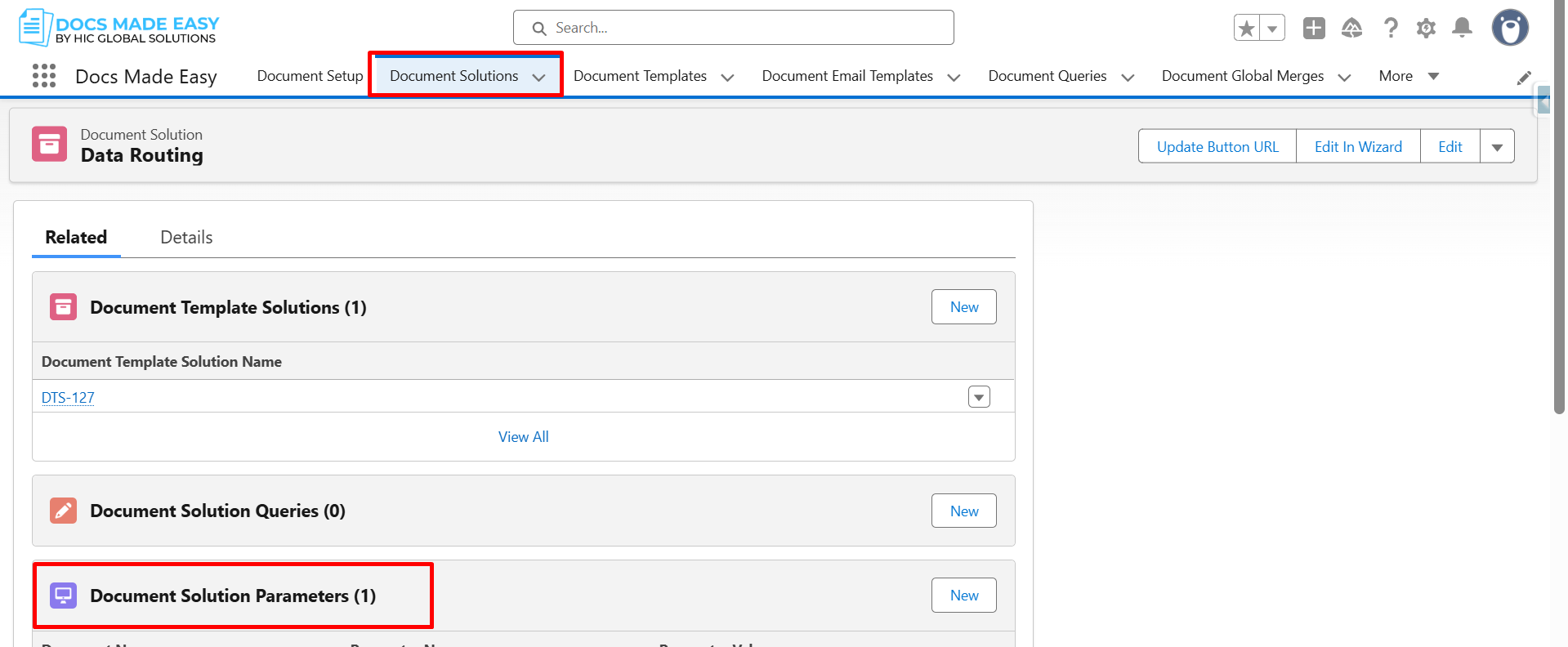Click the Document Solution Parameters list icon
The height and width of the screenshot is (647, 1568).
coord(63,596)
